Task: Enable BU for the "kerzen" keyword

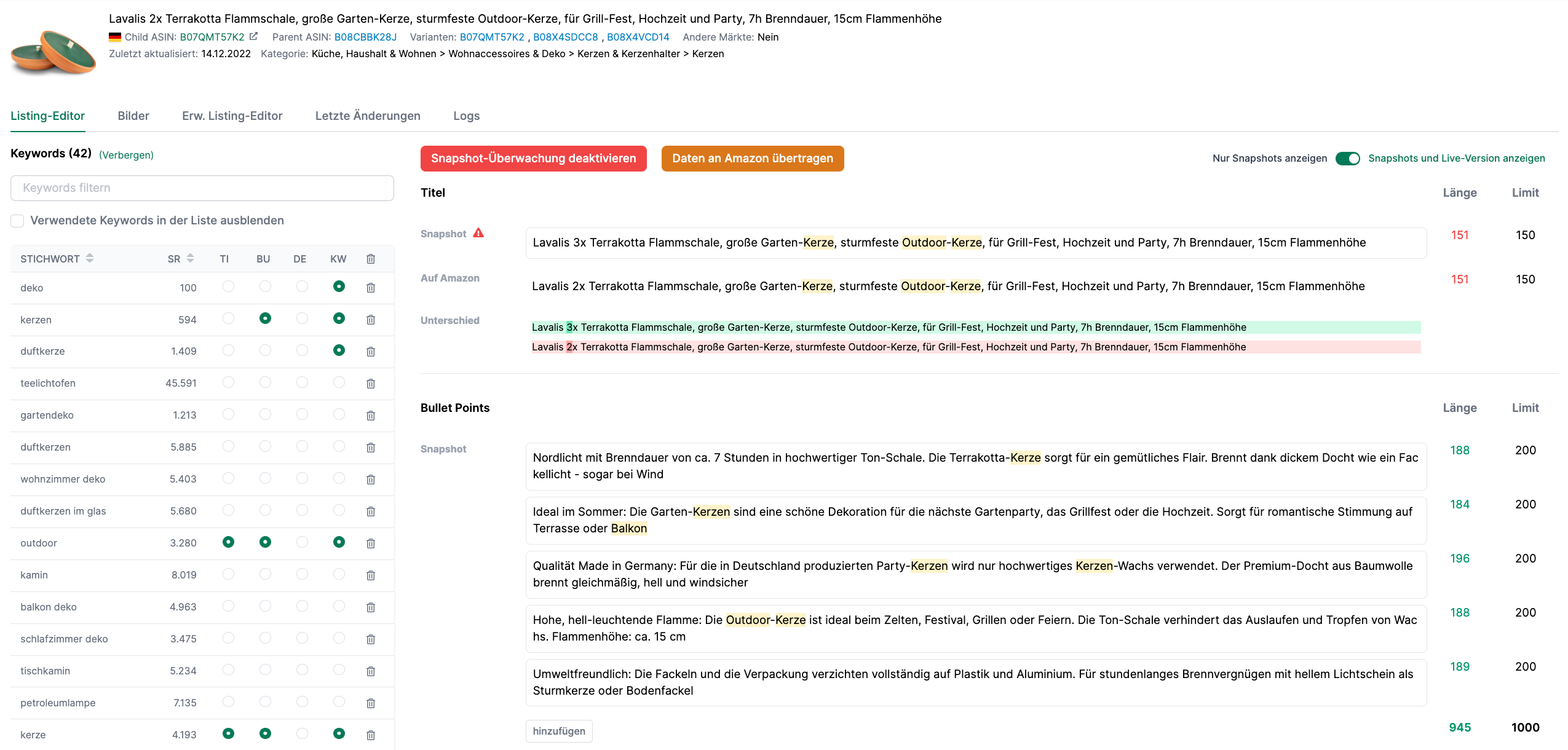Action: tap(264, 319)
